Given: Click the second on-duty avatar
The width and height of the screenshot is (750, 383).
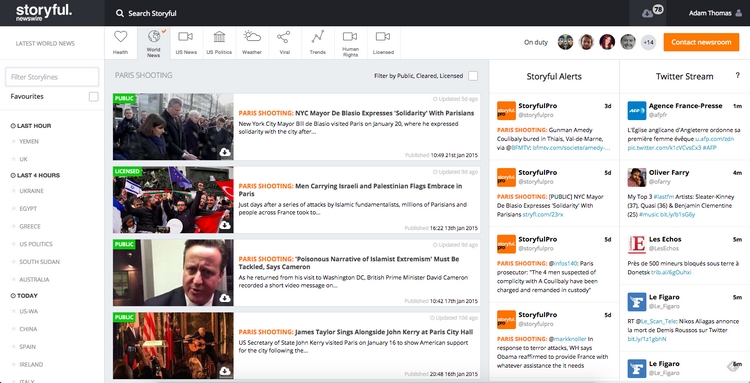Looking at the screenshot, I should click(x=586, y=42).
